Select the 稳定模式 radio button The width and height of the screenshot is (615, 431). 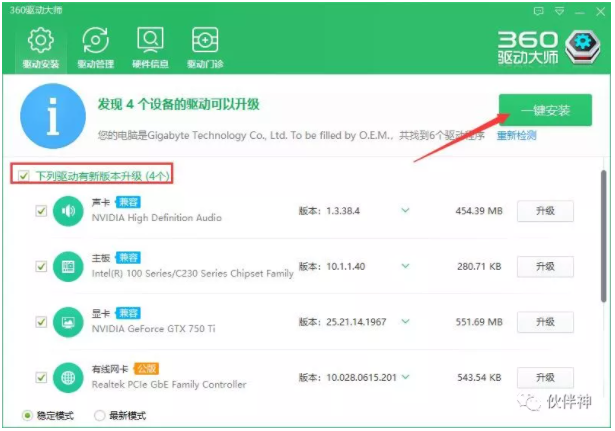pos(27,415)
